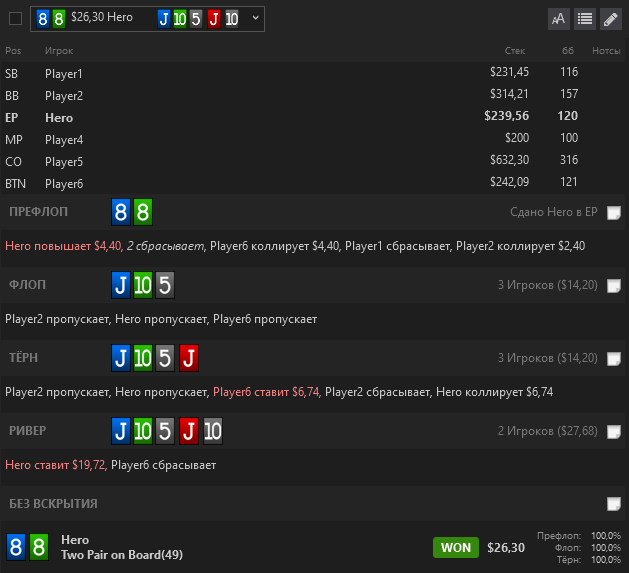This screenshot has width=629, height=573.
Task: Select the Player1 row name
Action: 64,74
